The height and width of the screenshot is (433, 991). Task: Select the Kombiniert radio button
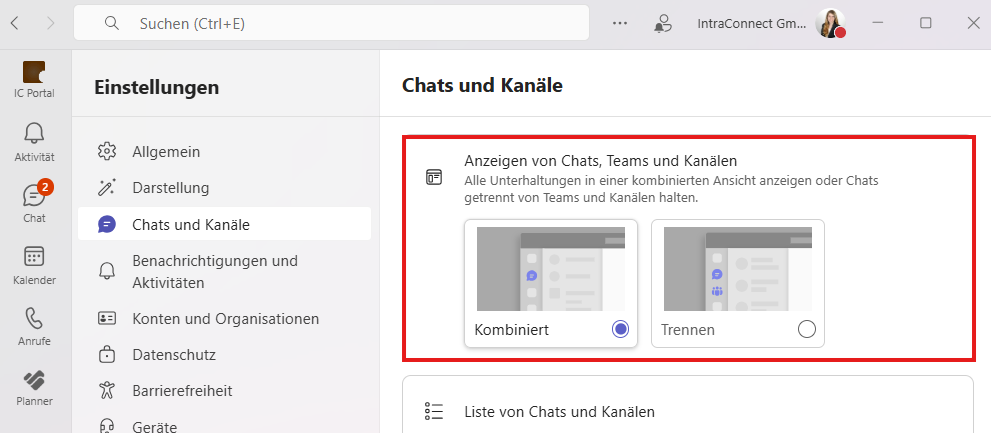(x=621, y=329)
